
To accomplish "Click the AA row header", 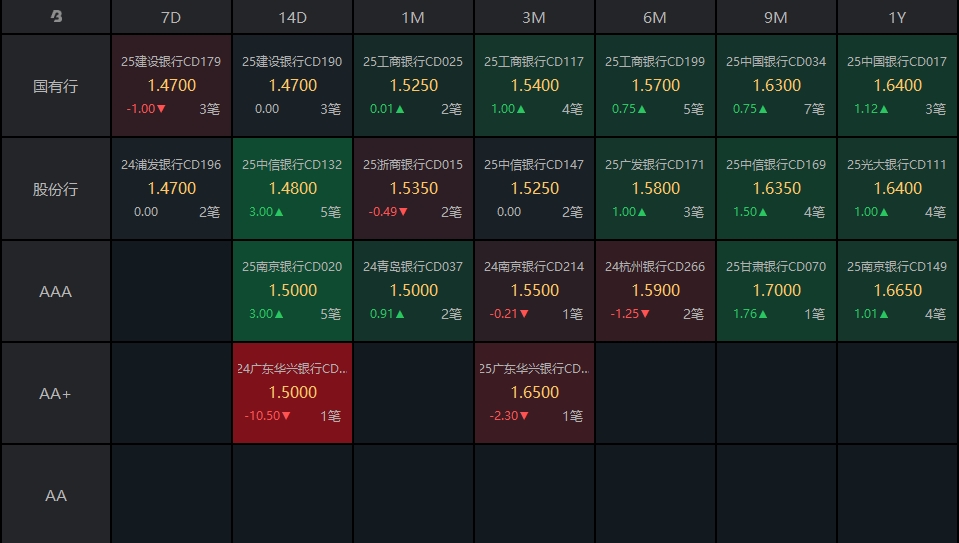I will click(56, 495).
